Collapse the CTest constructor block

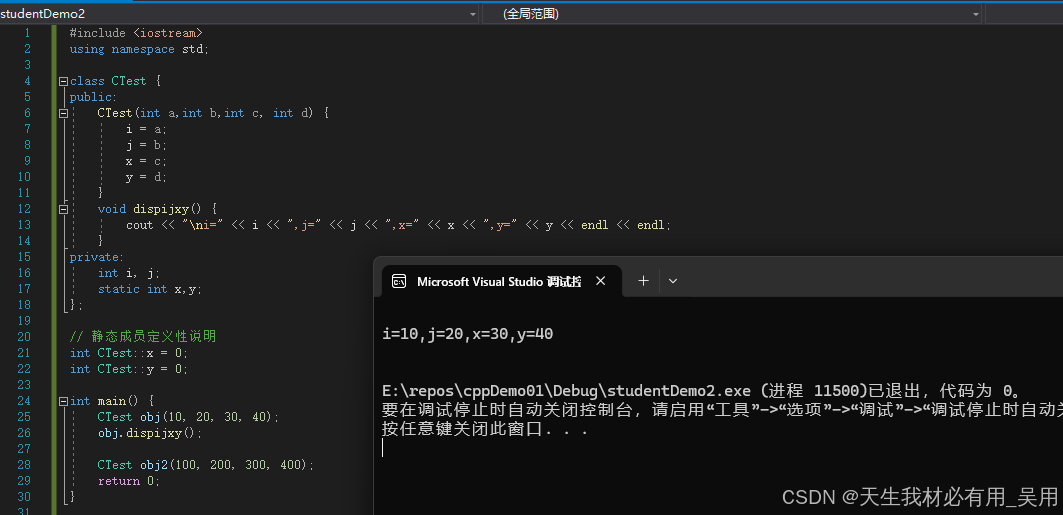coord(63,113)
